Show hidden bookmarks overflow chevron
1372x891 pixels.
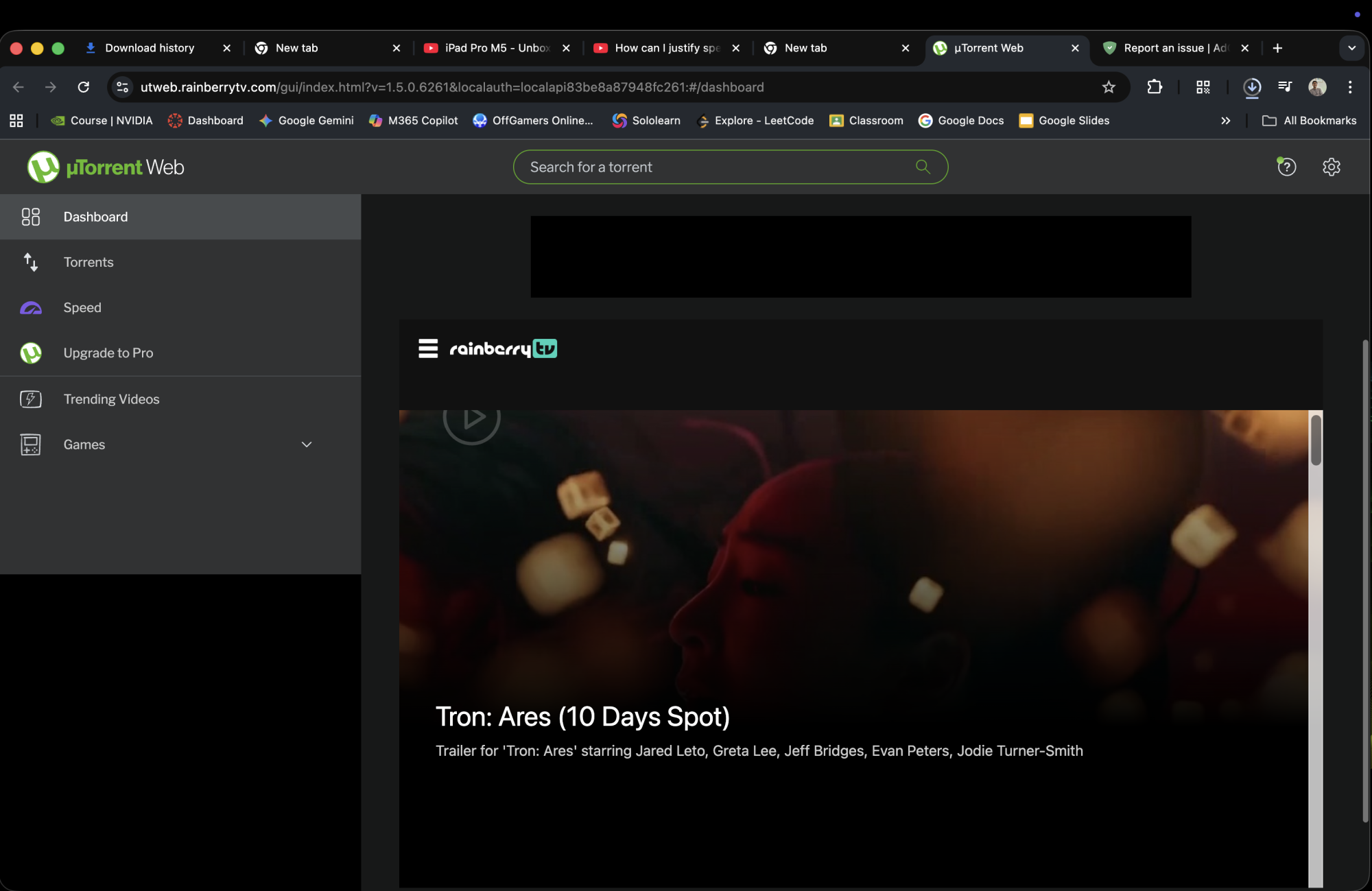[x=1225, y=121]
